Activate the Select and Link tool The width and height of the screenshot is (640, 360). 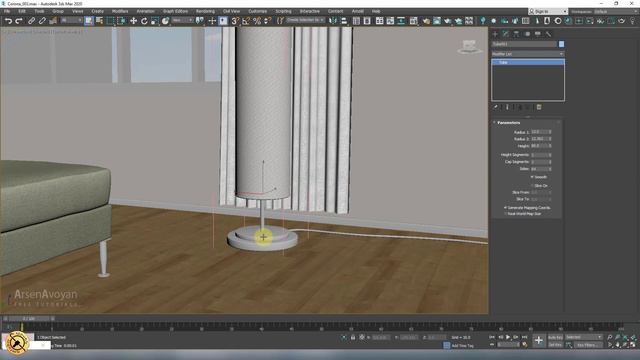click(x=31, y=20)
